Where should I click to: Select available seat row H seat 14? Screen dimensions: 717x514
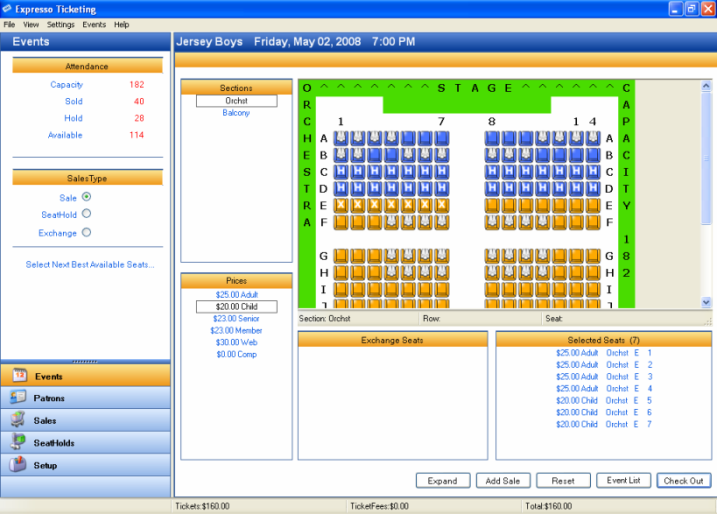tap(593, 273)
